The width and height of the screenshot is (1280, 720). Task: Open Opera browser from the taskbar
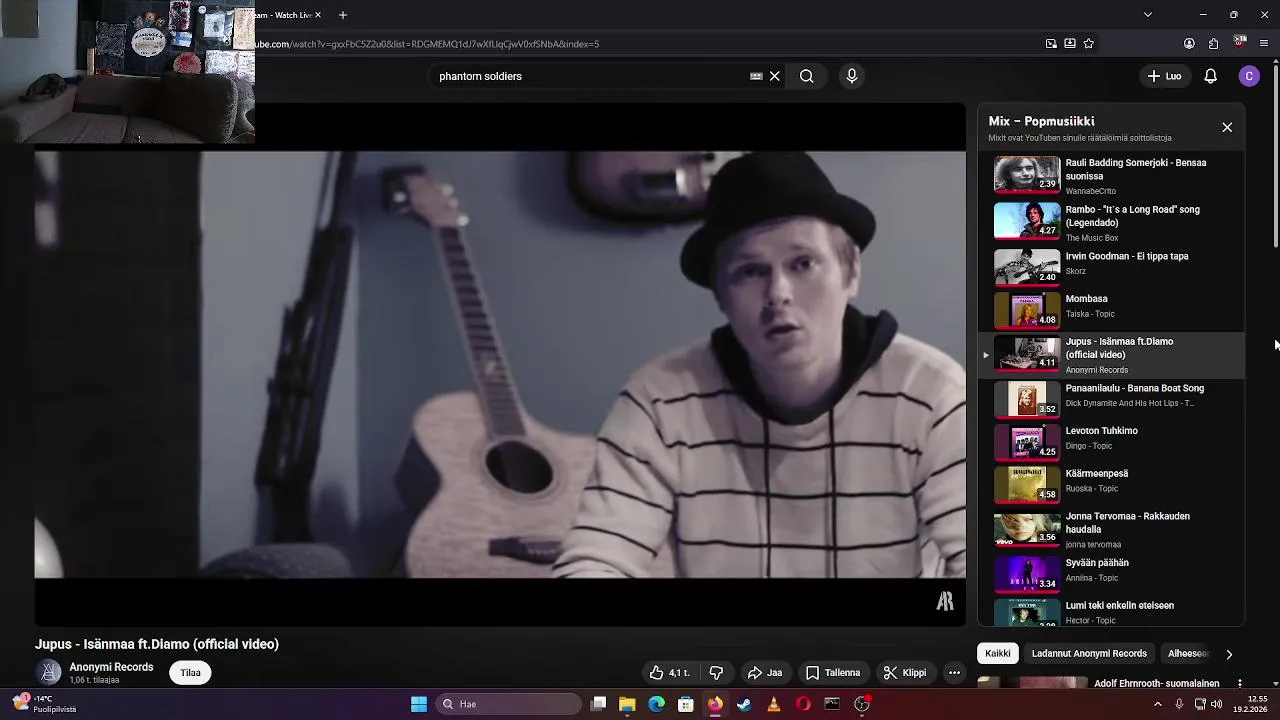pos(803,704)
